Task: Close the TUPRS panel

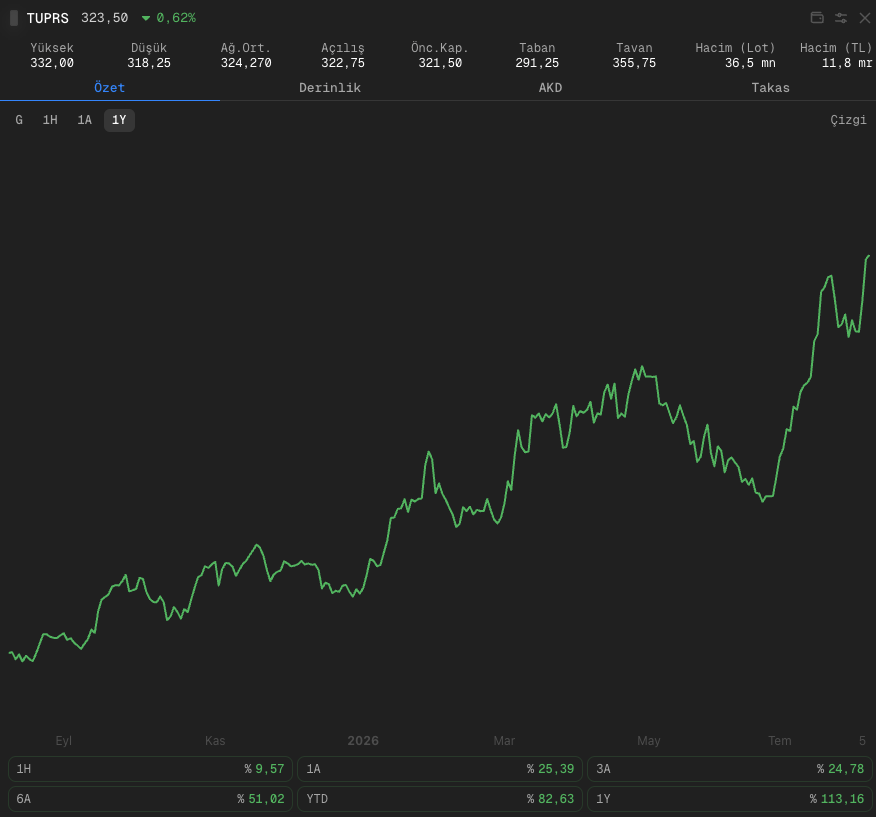Action: tap(864, 18)
